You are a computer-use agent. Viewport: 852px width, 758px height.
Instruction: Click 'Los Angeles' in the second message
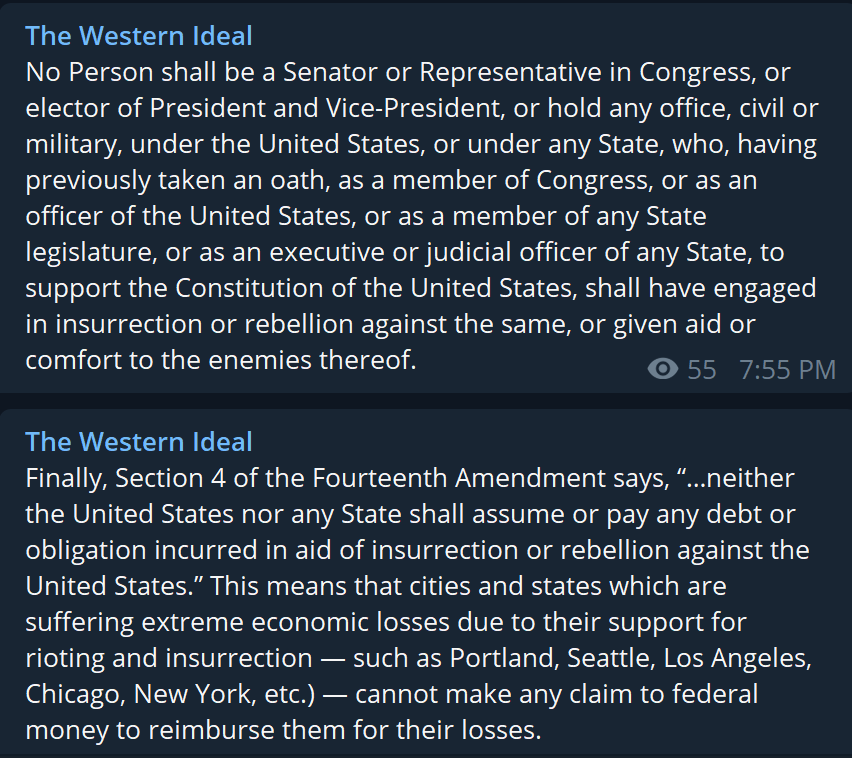pyautogui.click(x=737, y=659)
